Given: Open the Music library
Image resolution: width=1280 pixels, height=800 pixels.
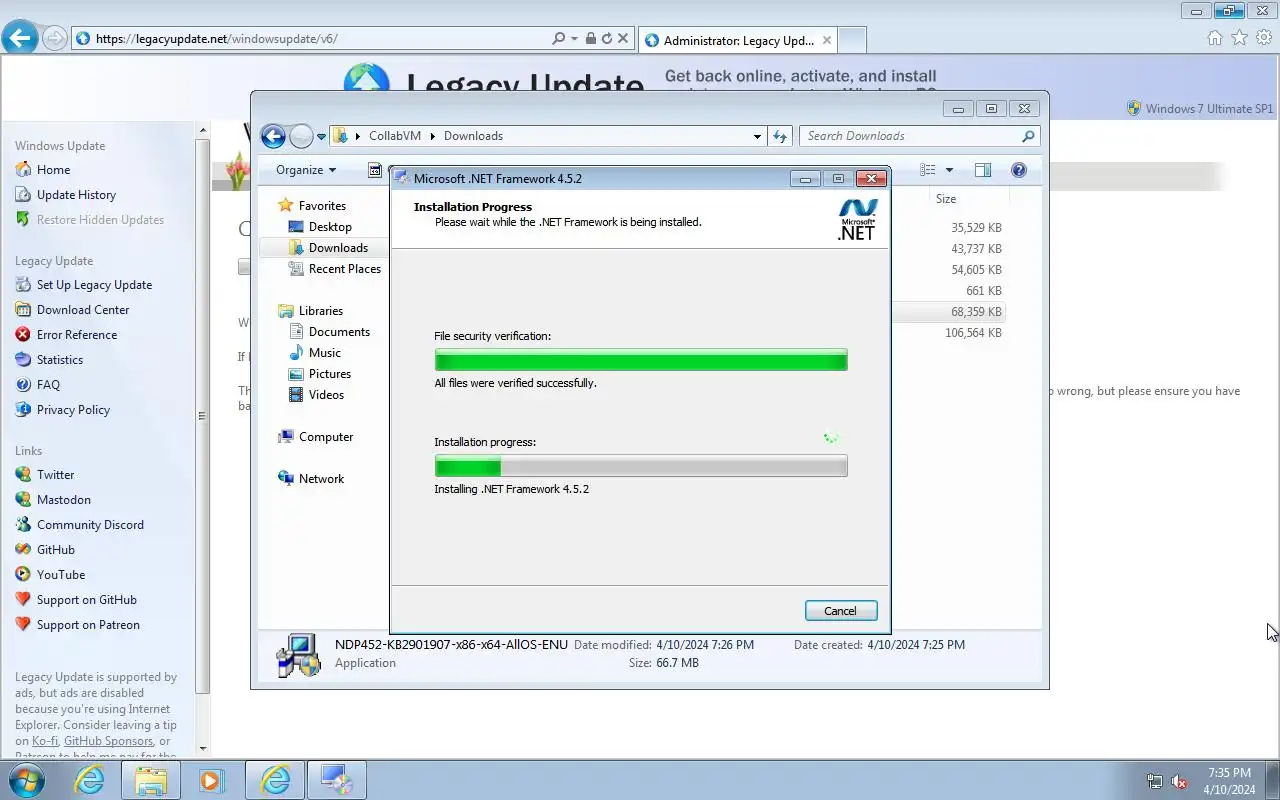Looking at the screenshot, I should pyautogui.click(x=325, y=353).
